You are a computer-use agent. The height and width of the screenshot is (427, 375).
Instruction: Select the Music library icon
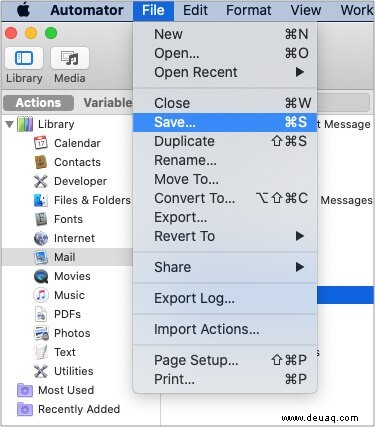click(x=41, y=295)
